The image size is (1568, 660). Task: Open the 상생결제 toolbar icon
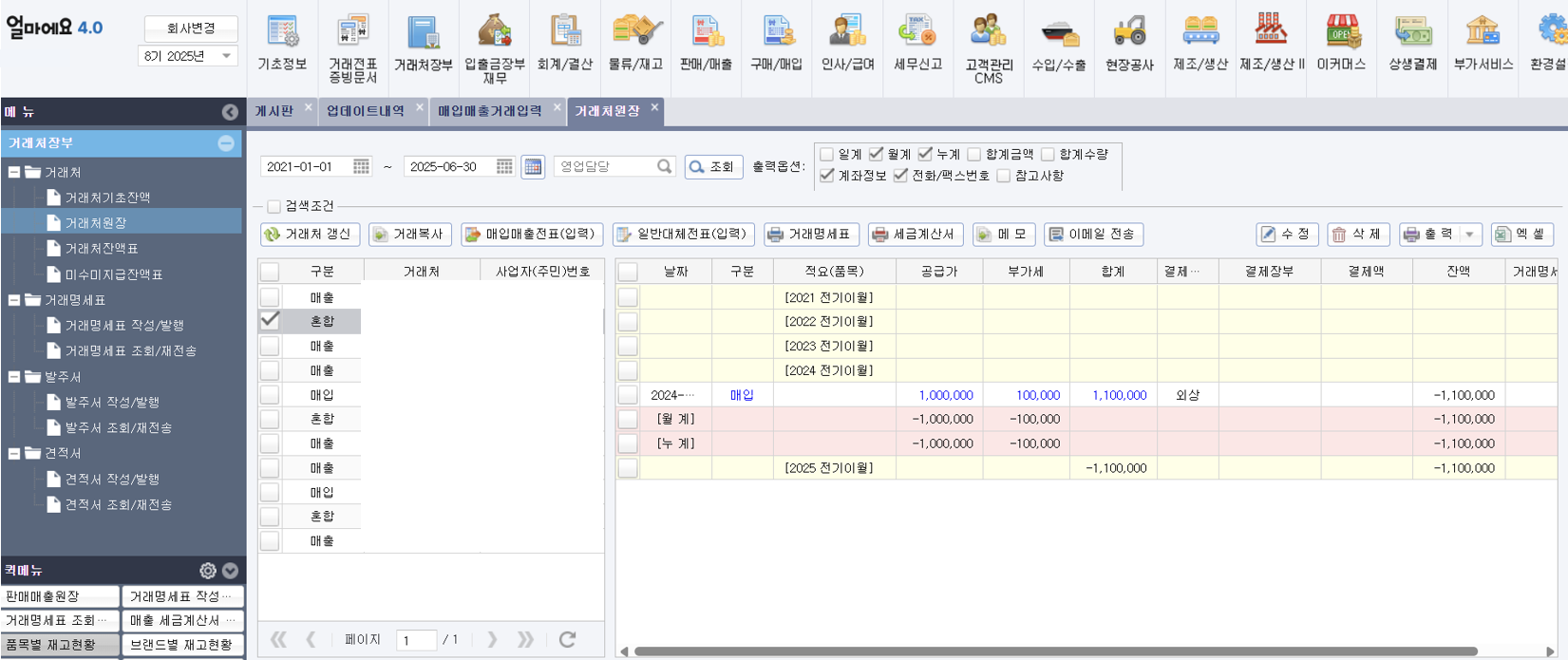pos(1412,42)
